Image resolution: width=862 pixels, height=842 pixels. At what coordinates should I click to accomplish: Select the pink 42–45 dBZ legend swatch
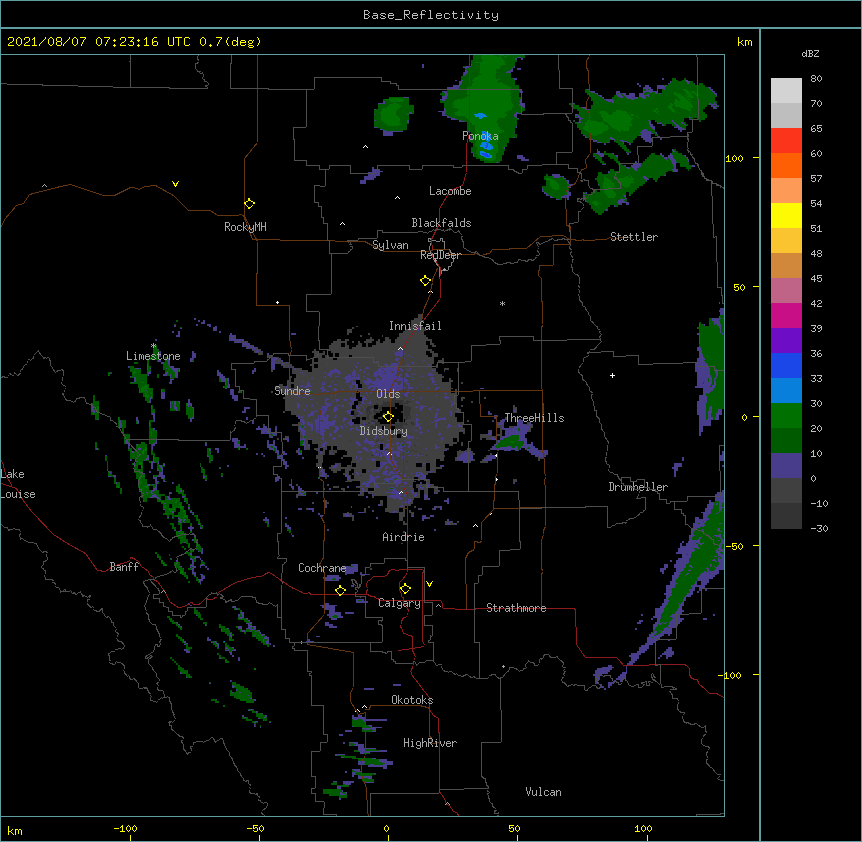pos(786,290)
